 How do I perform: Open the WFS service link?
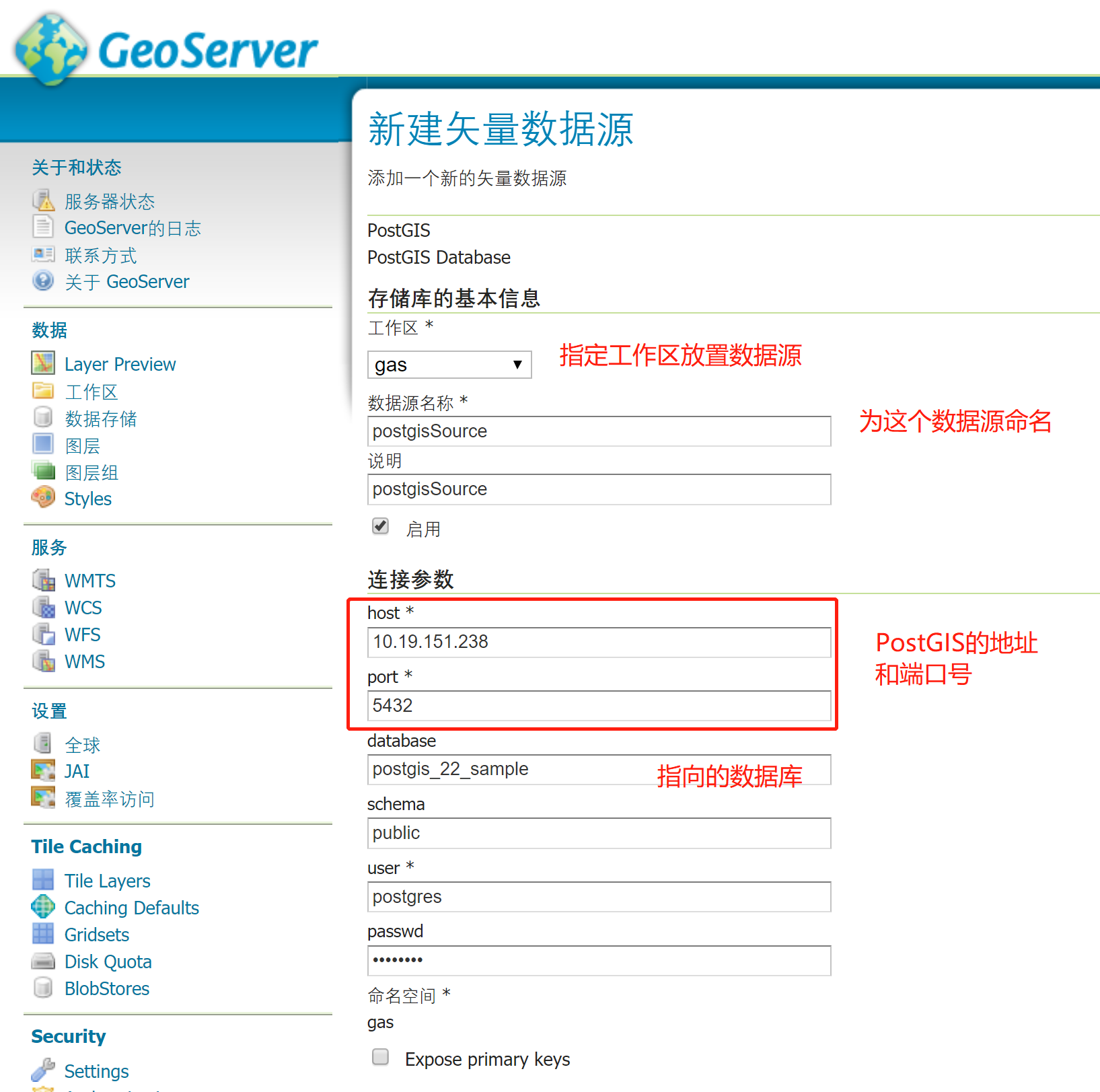[x=83, y=634]
